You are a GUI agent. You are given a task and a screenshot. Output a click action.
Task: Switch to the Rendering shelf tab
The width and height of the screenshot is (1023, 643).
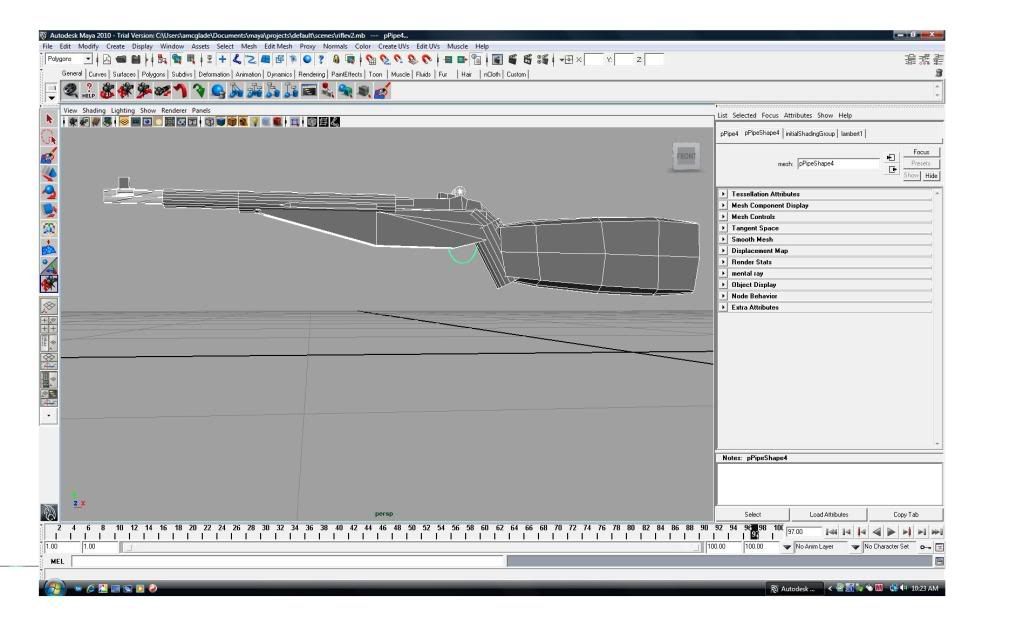[x=311, y=74]
